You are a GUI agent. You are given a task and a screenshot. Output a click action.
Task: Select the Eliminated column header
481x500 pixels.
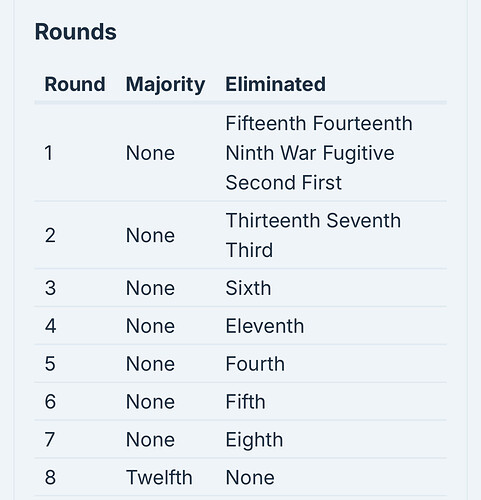tap(276, 84)
